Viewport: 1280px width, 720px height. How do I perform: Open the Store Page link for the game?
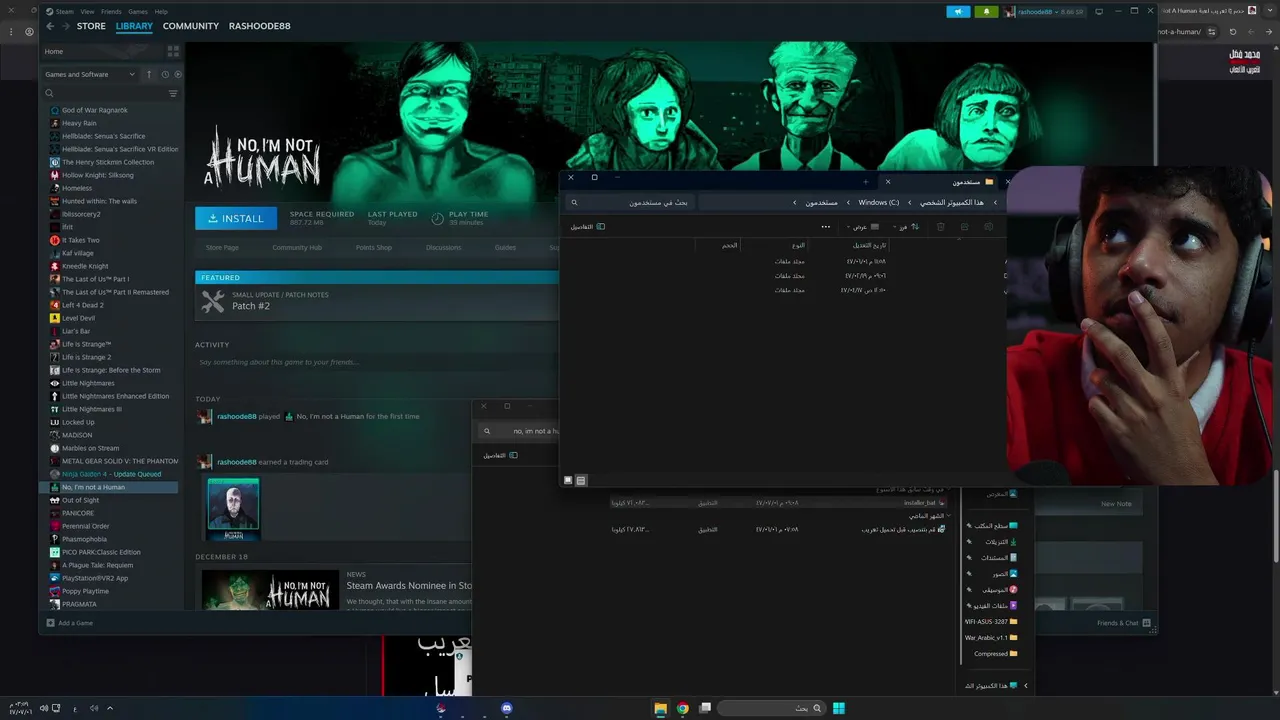coord(222,247)
